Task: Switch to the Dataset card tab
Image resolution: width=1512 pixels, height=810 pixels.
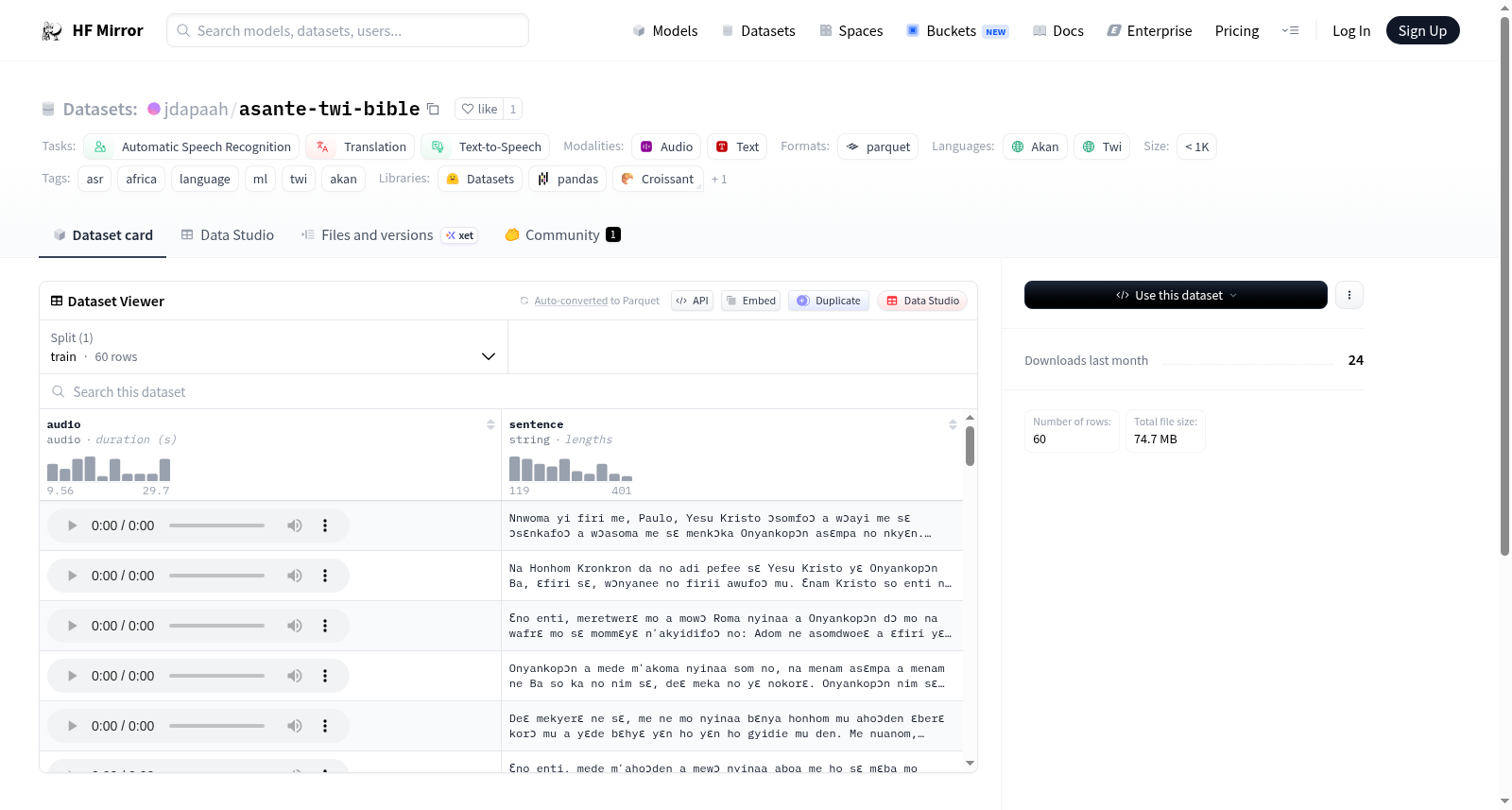Action: 102,235
